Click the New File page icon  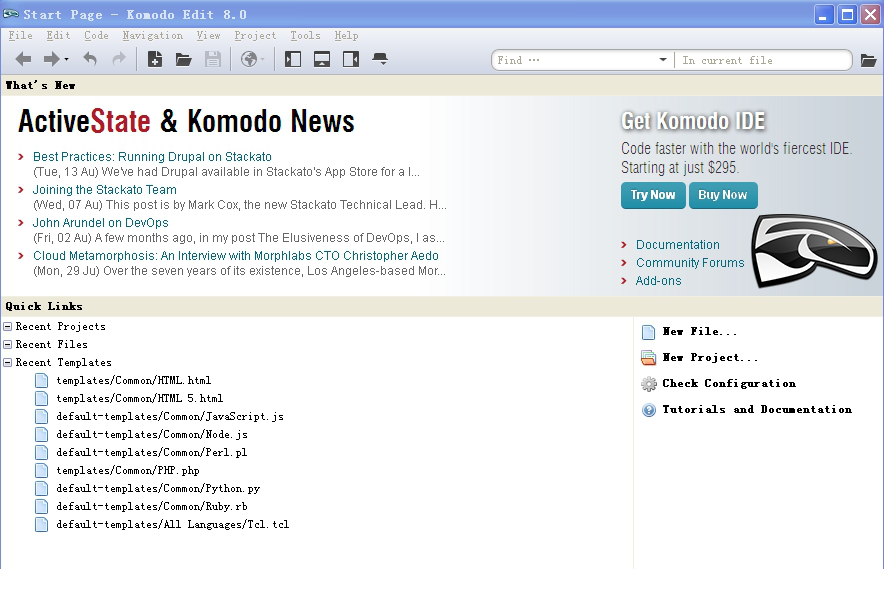point(648,332)
